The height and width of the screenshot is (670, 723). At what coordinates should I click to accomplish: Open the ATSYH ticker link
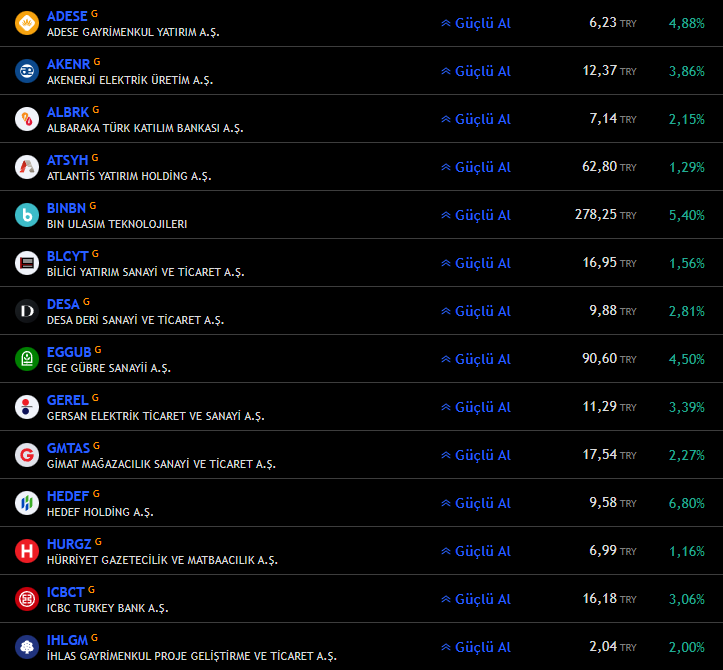coord(67,160)
